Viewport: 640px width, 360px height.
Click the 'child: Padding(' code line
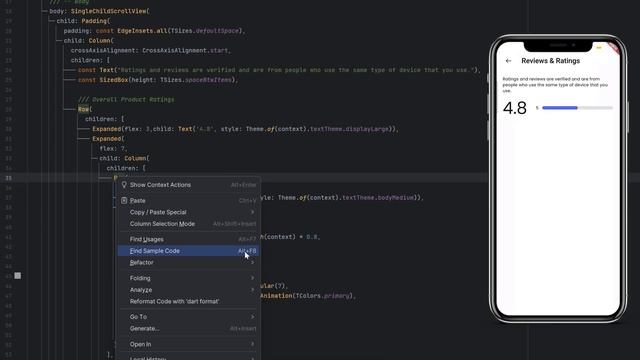pyautogui.click(x=83, y=21)
